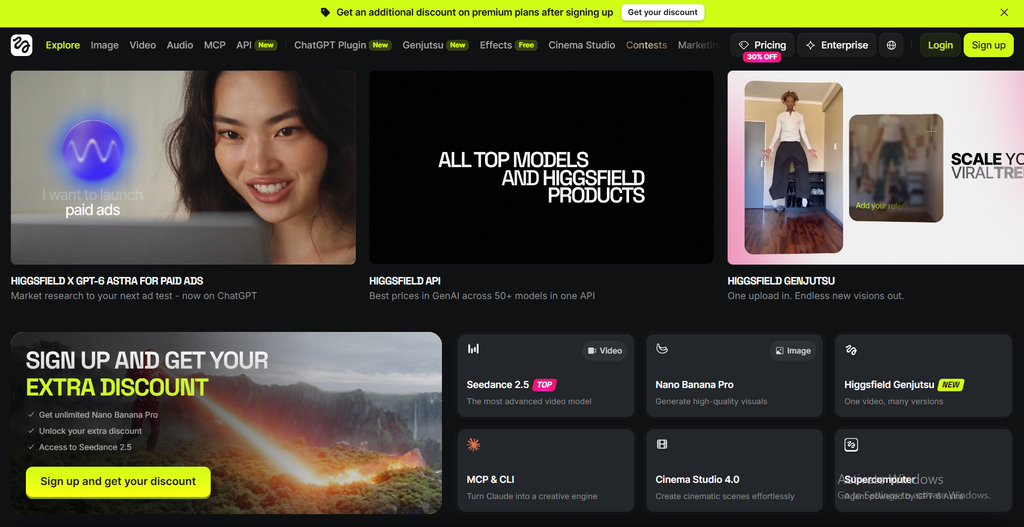This screenshot has height=527, width=1024.
Task: Open Contests in the navigation bar
Action: 647,45
